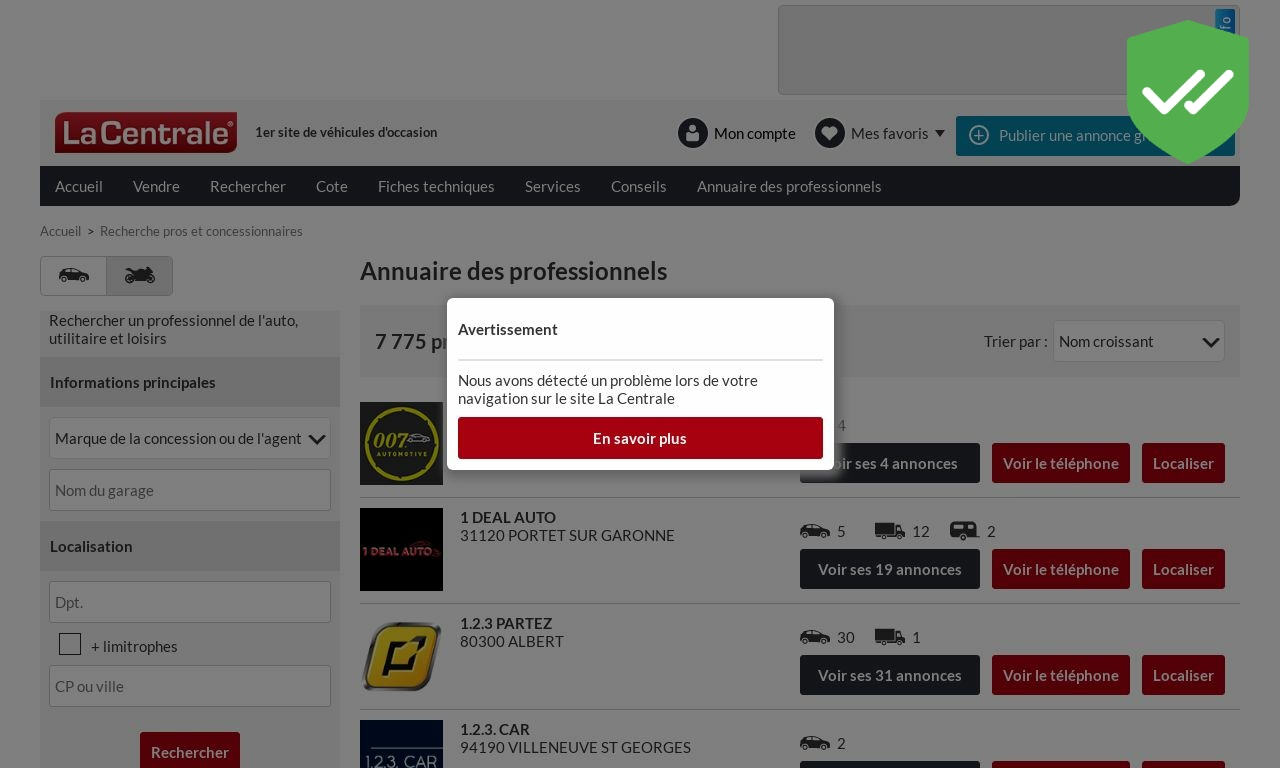The image size is (1280, 768).
Task: Click Voir ses 19 annonces button
Action: tap(890, 569)
